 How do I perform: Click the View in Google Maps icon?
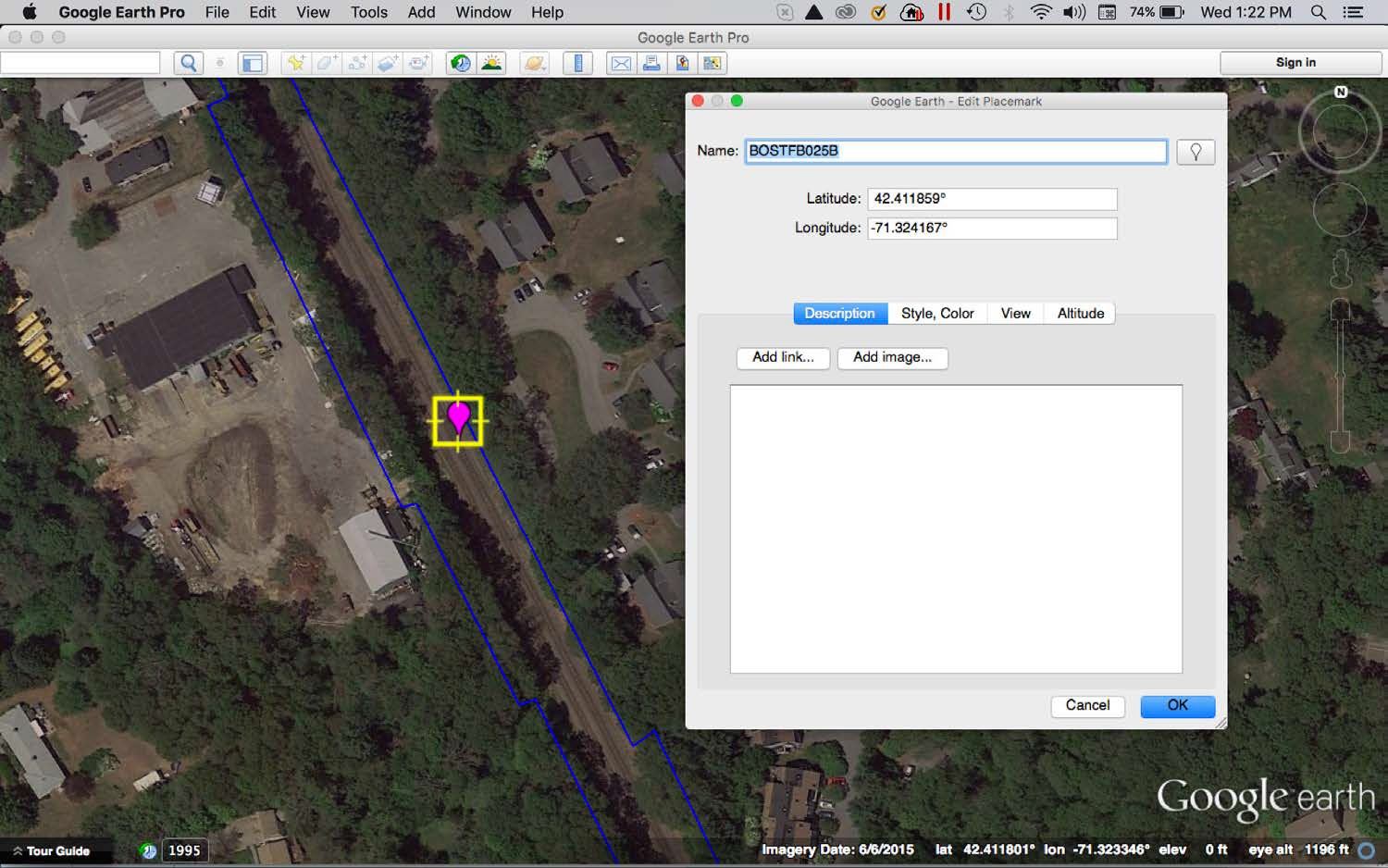pyautogui.click(x=713, y=63)
